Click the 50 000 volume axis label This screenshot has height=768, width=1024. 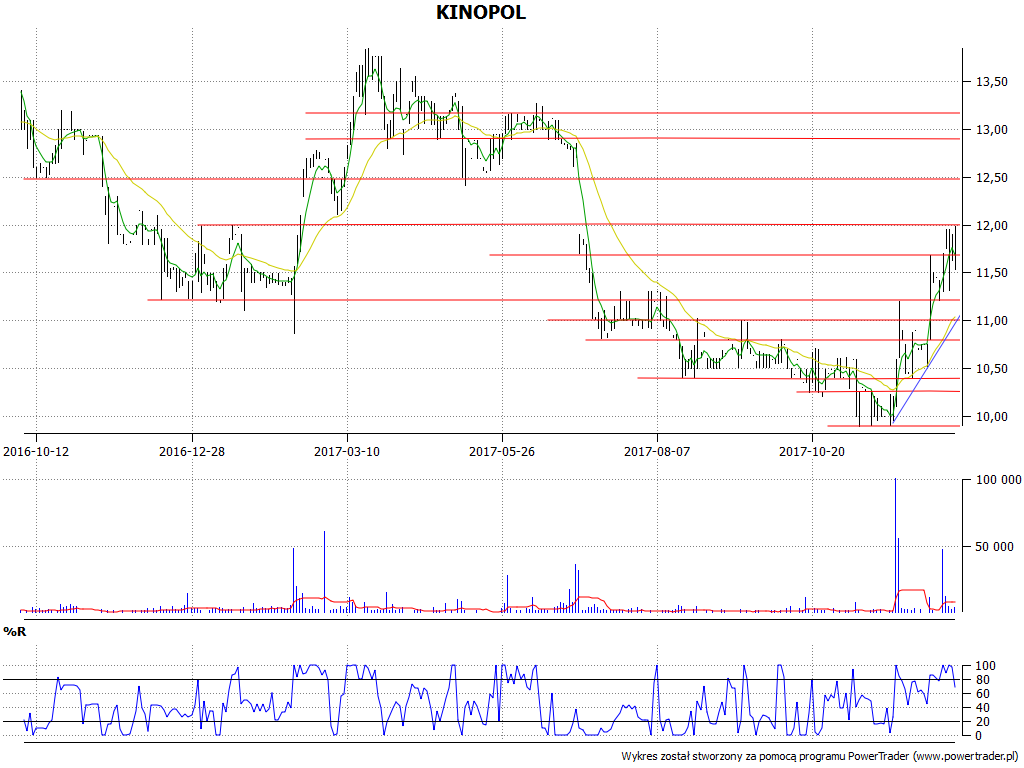pyautogui.click(x=995, y=547)
